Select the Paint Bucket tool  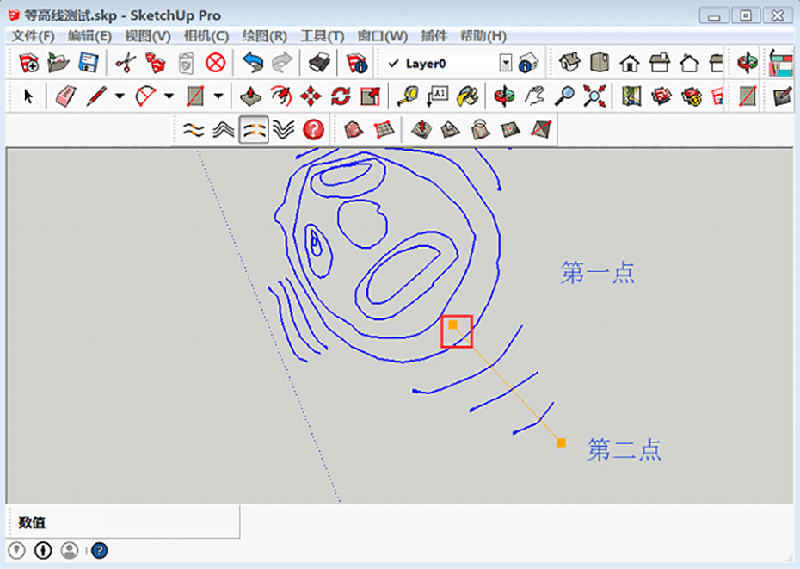467,96
